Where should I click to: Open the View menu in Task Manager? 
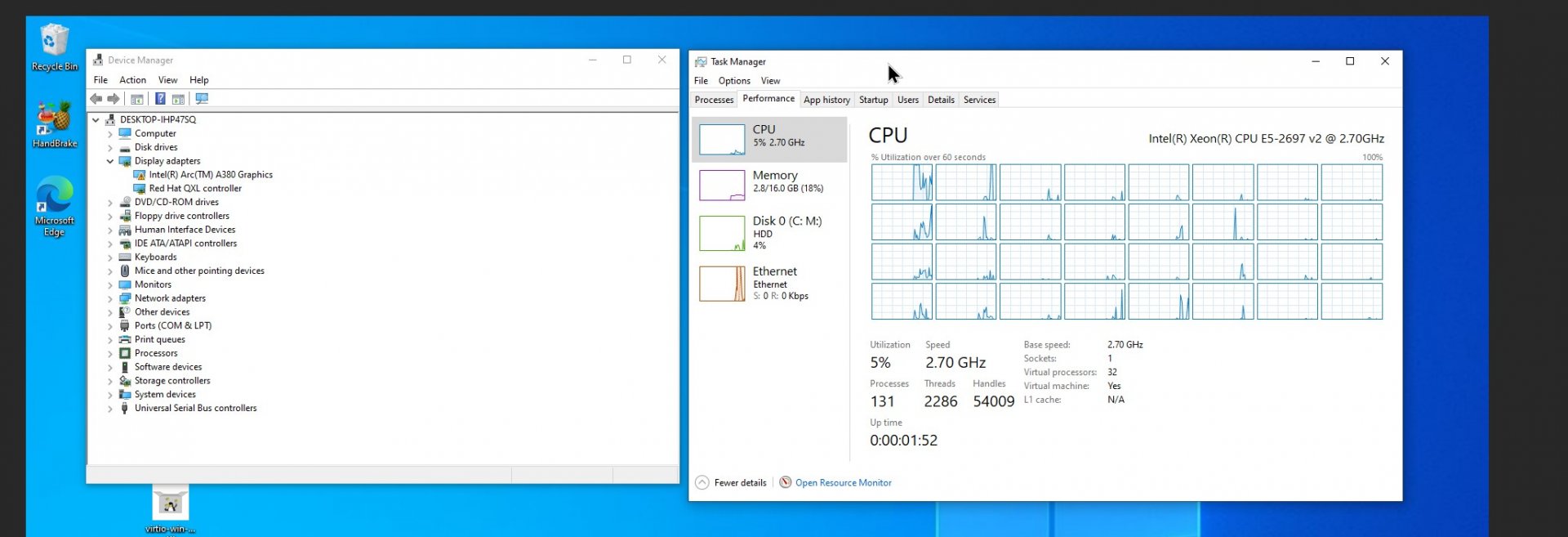click(770, 81)
